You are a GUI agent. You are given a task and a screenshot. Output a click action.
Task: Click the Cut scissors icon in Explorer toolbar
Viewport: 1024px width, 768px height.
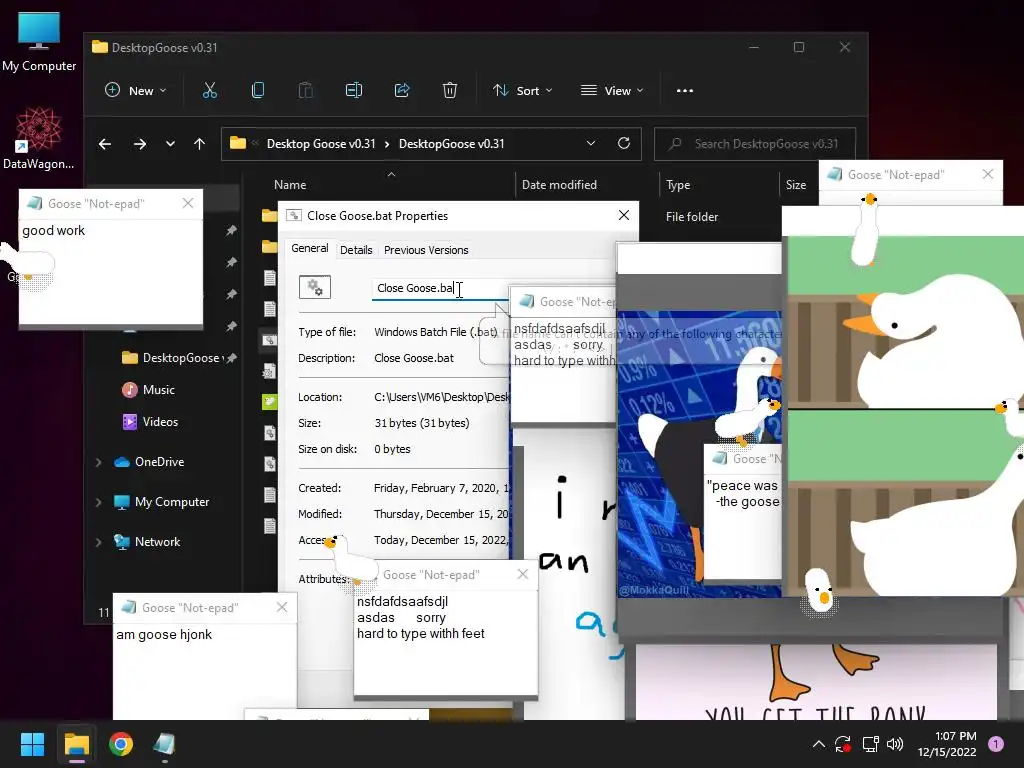point(209,90)
